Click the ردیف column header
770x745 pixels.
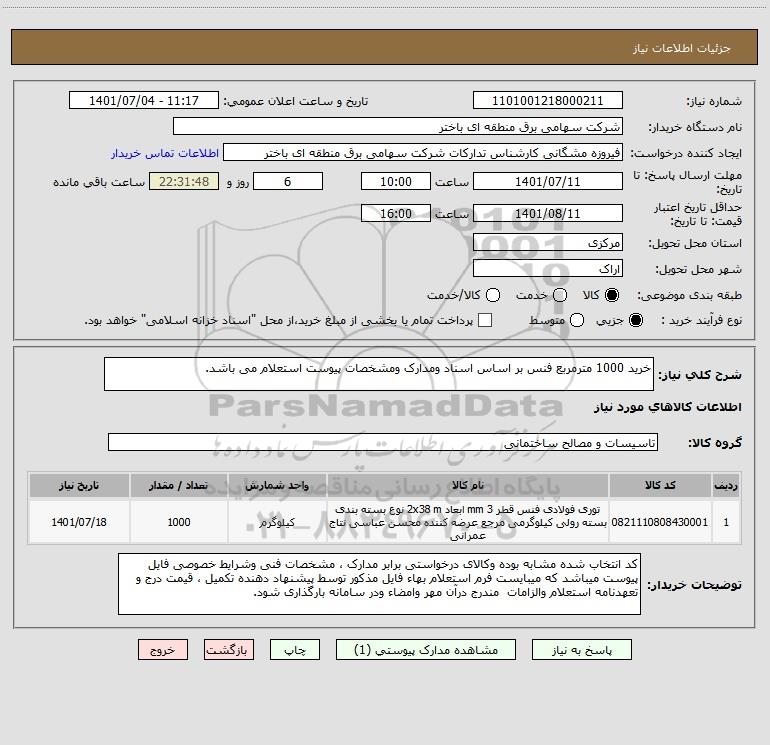click(726, 485)
